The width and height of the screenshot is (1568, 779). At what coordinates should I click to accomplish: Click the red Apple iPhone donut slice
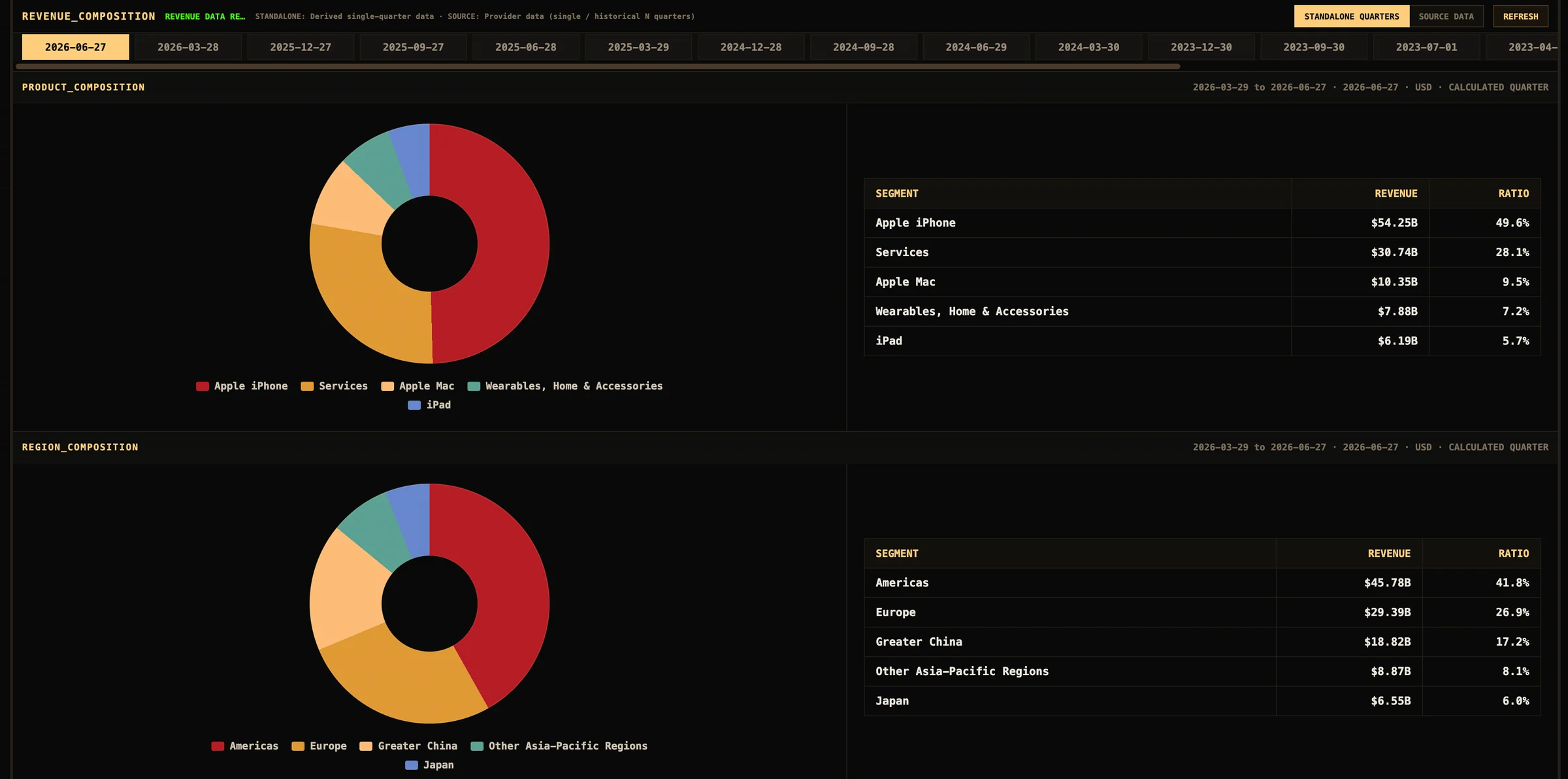pos(513,243)
